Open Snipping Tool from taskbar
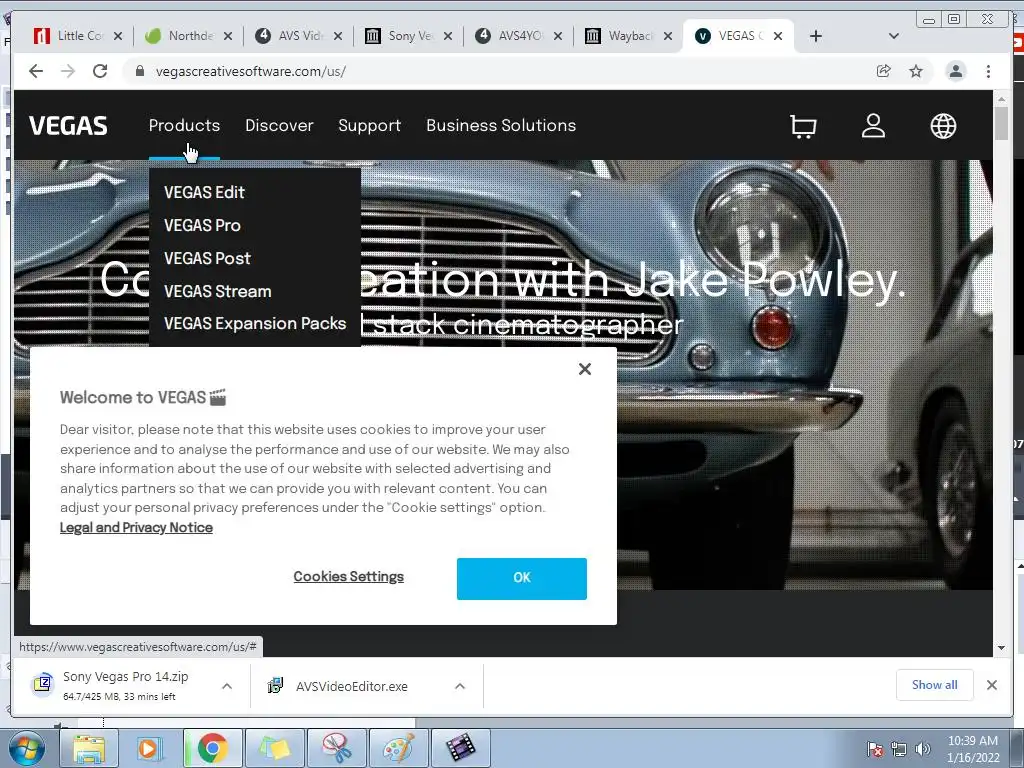Screen dimensions: 1024x768 pos(336,748)
